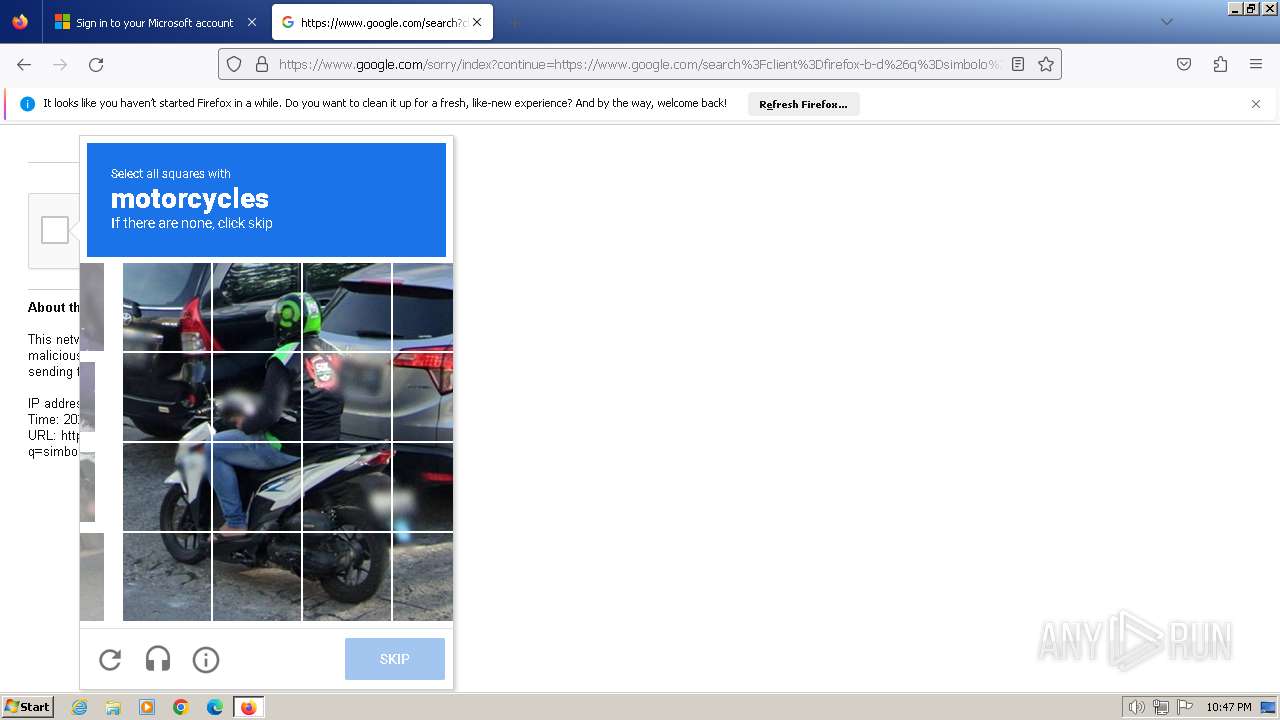Click the URL address bar
Screen dimensions: 1280x720
pyautogui.click(x=640, y=64)
